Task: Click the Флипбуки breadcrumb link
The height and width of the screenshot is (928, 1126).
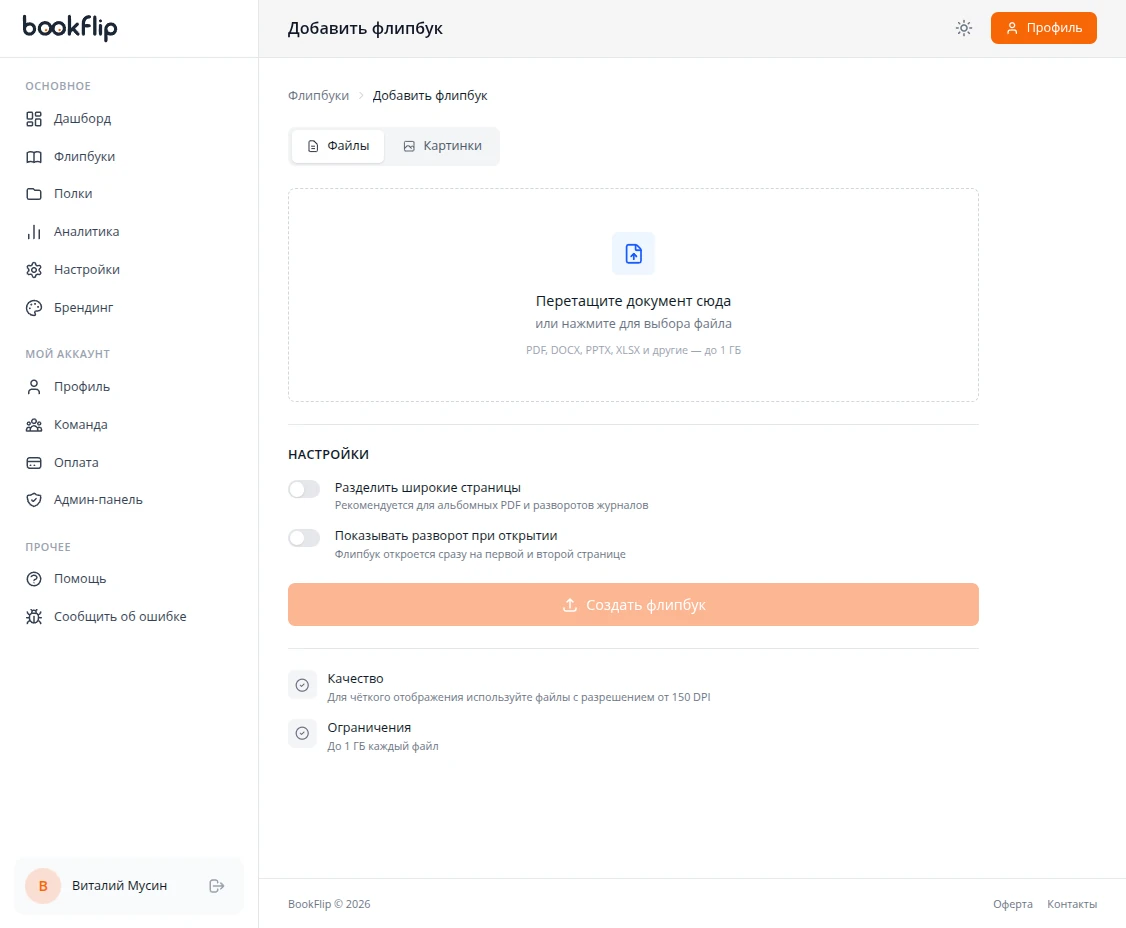Action: coord(318,96)
